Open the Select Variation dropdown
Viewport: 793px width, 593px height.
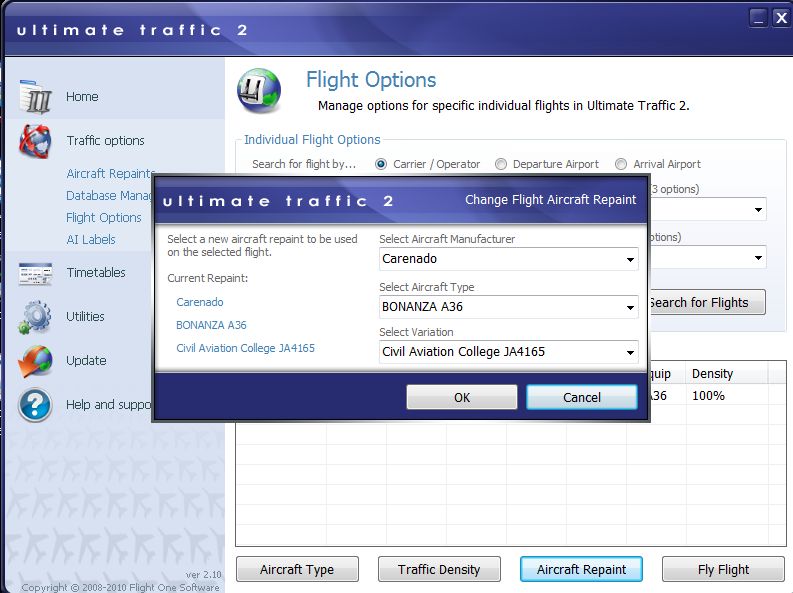[x=509, y=352]
